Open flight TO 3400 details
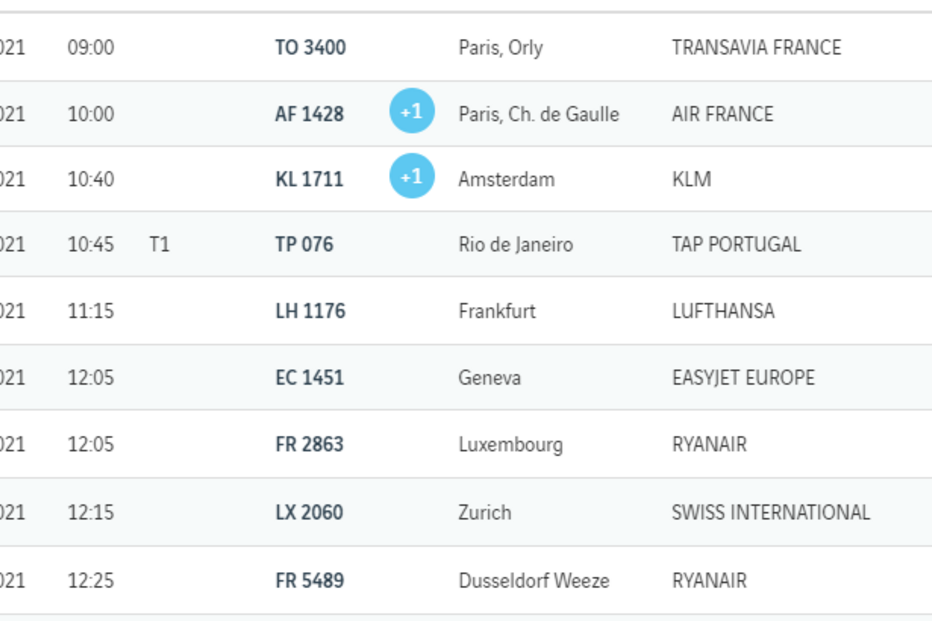The height and width of the screenshot is (621, 932). coord(310,47)
